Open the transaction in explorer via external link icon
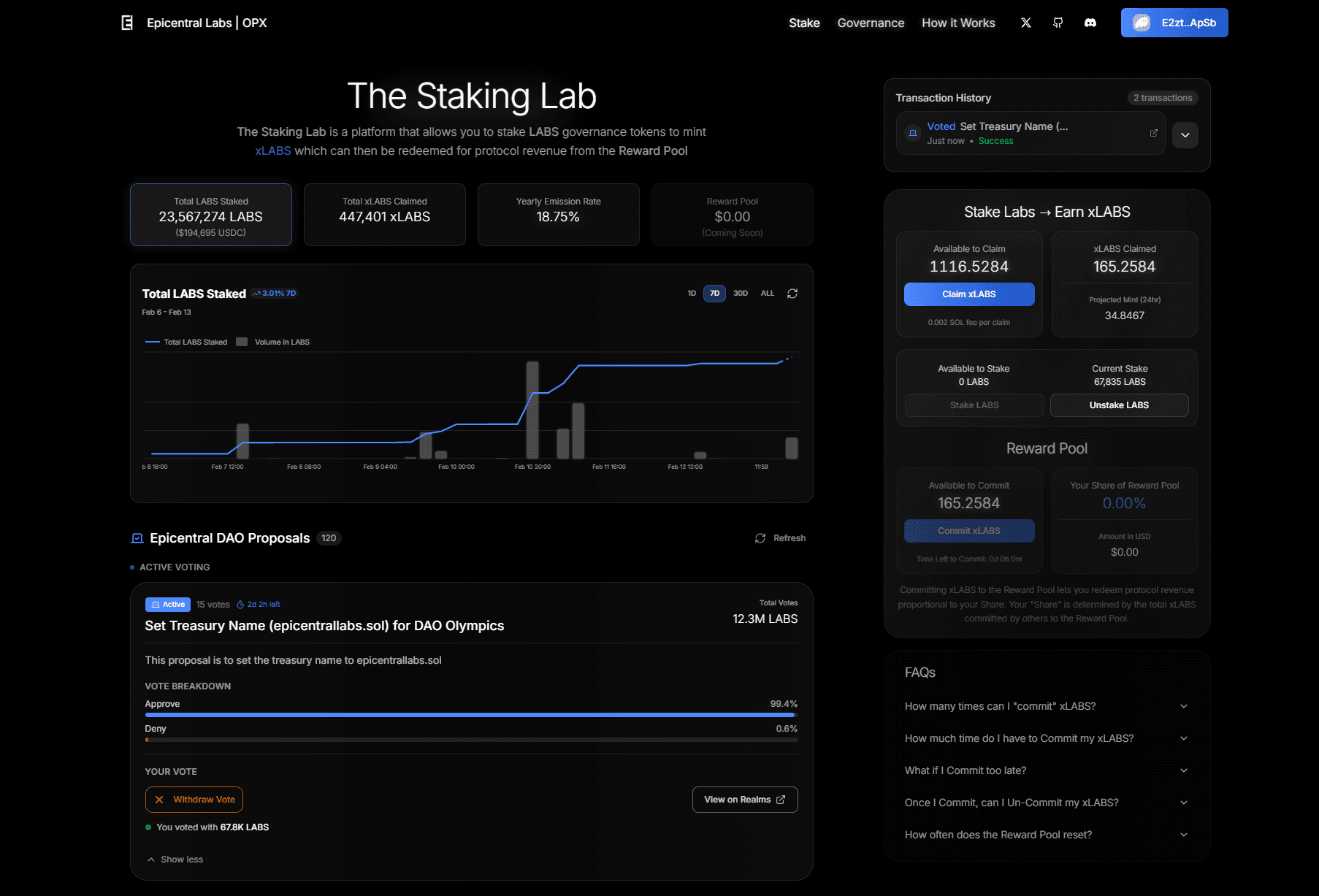Image resolution: width=1319 pixels, height=896 pixels. point(1153,133)
